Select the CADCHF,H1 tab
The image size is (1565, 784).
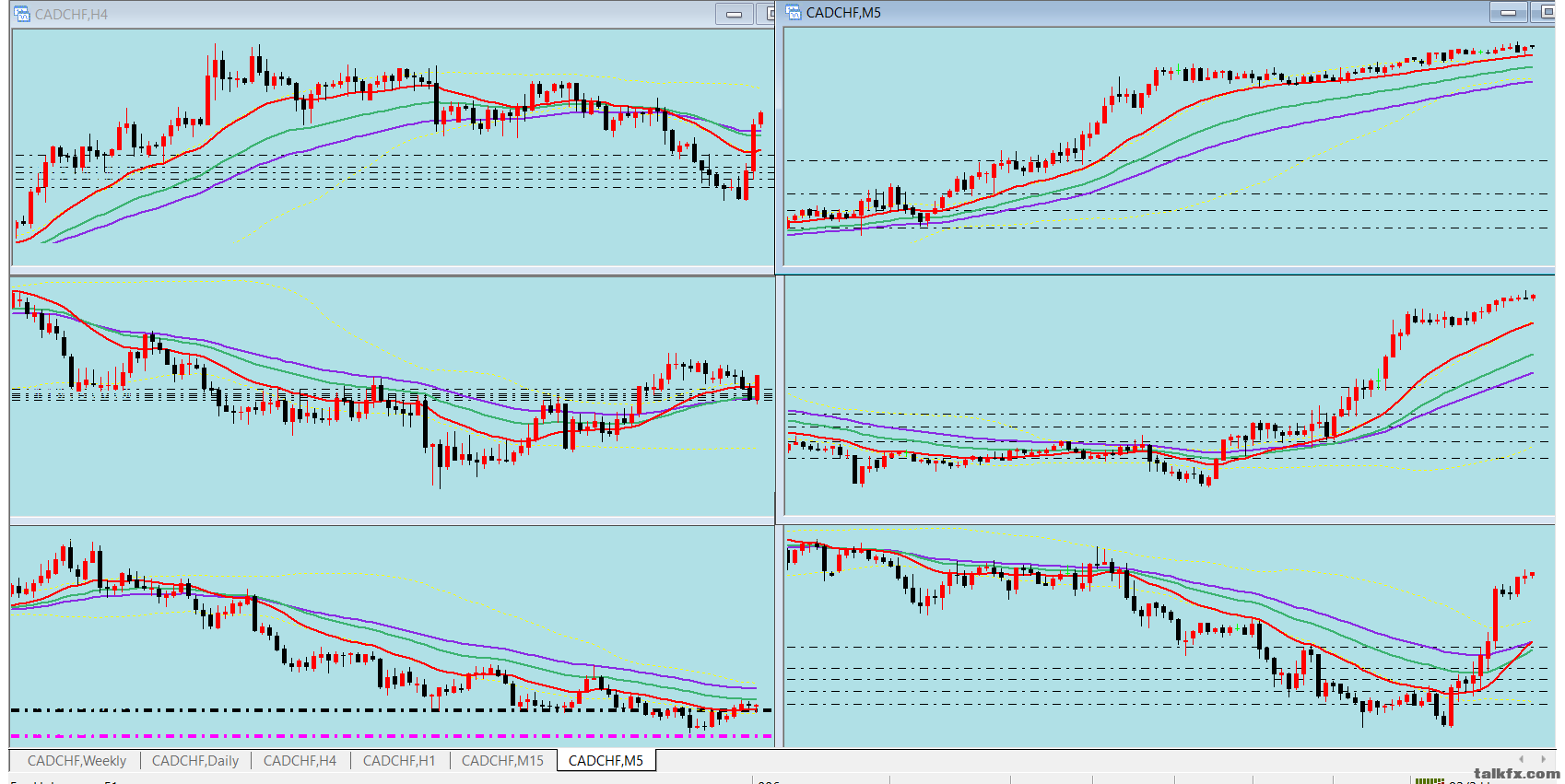(x=399, y=761)
